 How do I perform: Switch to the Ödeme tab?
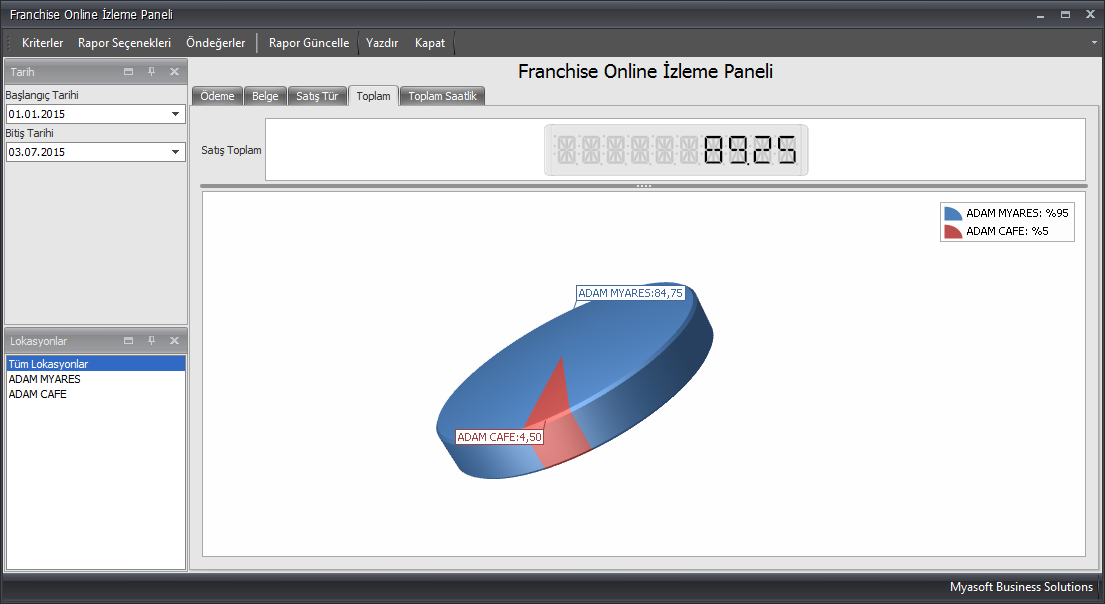click(x=217, y=96)
